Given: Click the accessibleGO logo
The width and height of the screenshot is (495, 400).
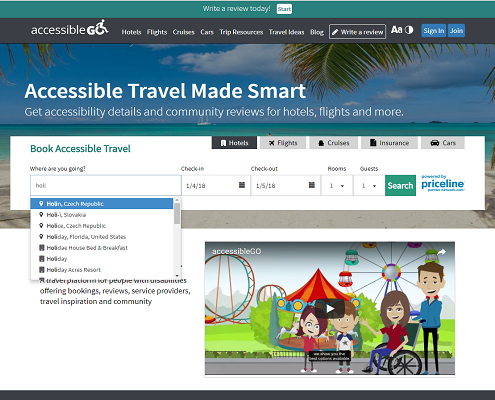Looking at the screenshot, I should pyautogui.click(x=70, y=29).
